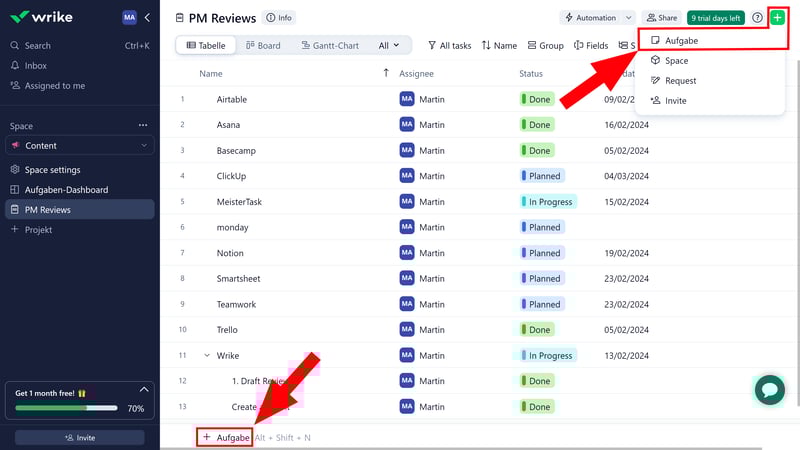Click the Status column header
This screenshot has height=450, width=800.
pyautogui.click(x=531, y=73)
